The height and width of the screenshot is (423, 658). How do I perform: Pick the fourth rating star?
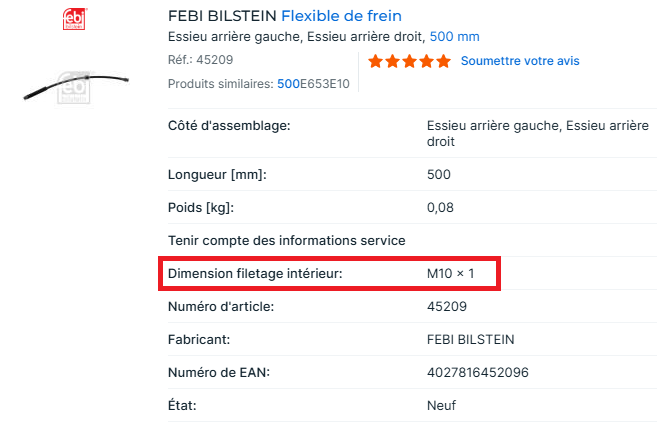(x=426, y=62)
